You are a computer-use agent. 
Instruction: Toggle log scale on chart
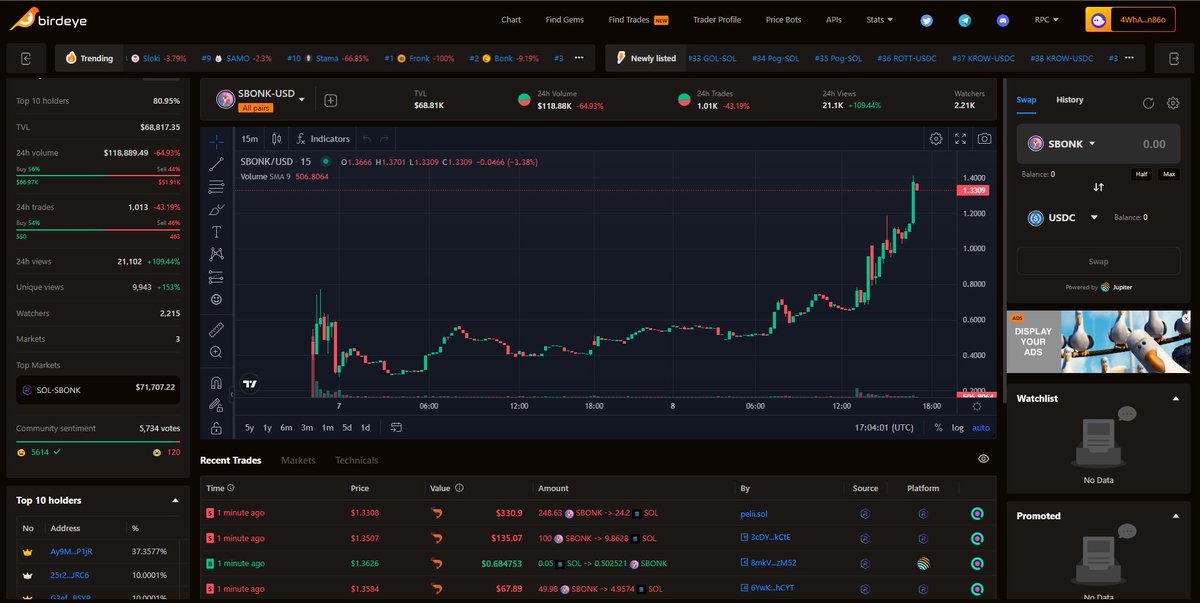pos(958,428)
